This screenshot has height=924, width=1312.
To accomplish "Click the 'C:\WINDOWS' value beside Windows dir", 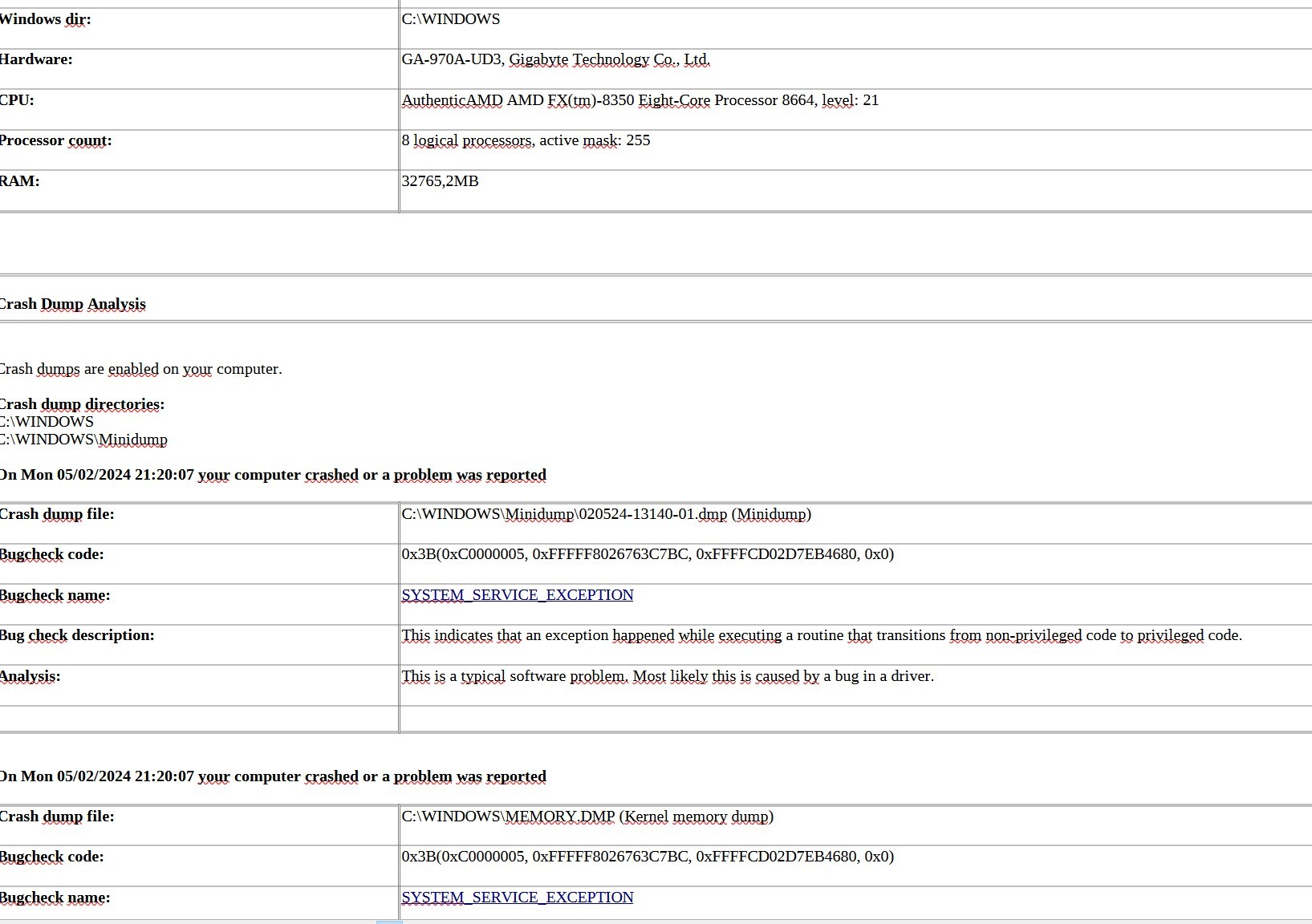I will click(451, 19).
